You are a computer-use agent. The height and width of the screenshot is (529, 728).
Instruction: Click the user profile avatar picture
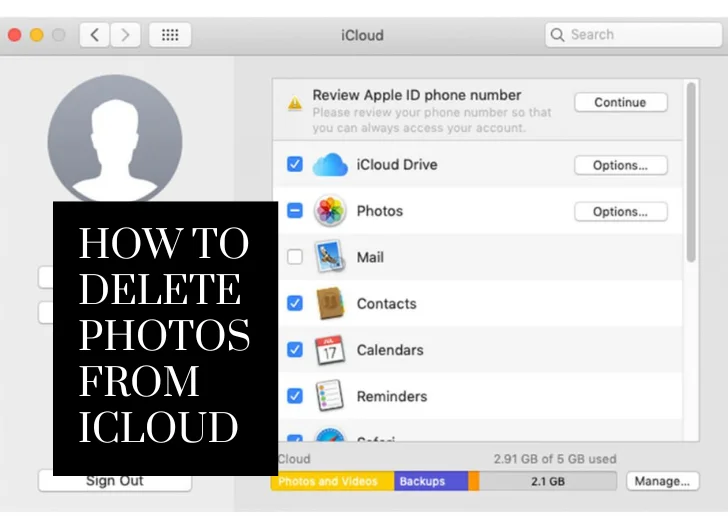tap(115, 139)
